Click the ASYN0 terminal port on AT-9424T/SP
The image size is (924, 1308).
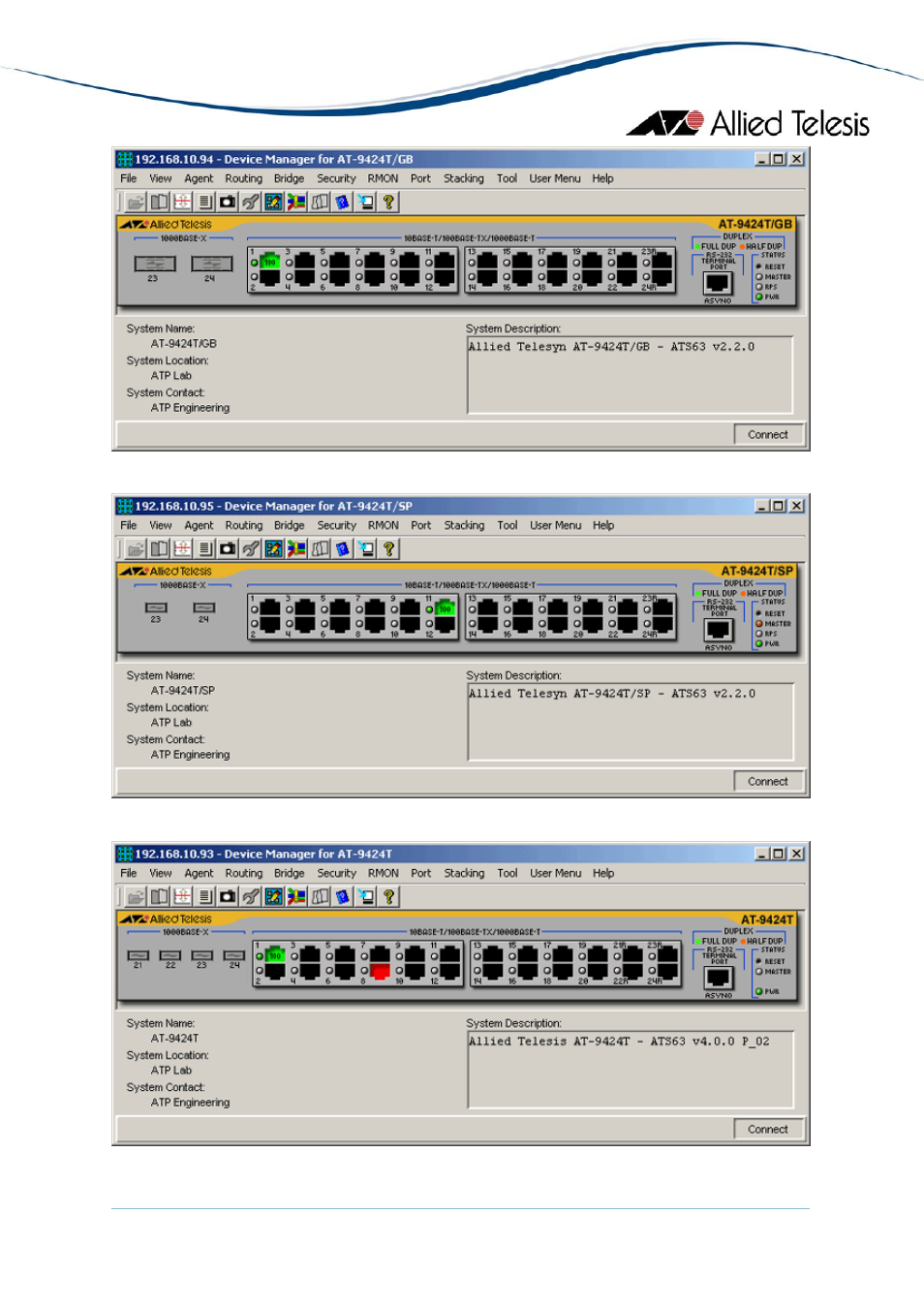pos(719,630)
